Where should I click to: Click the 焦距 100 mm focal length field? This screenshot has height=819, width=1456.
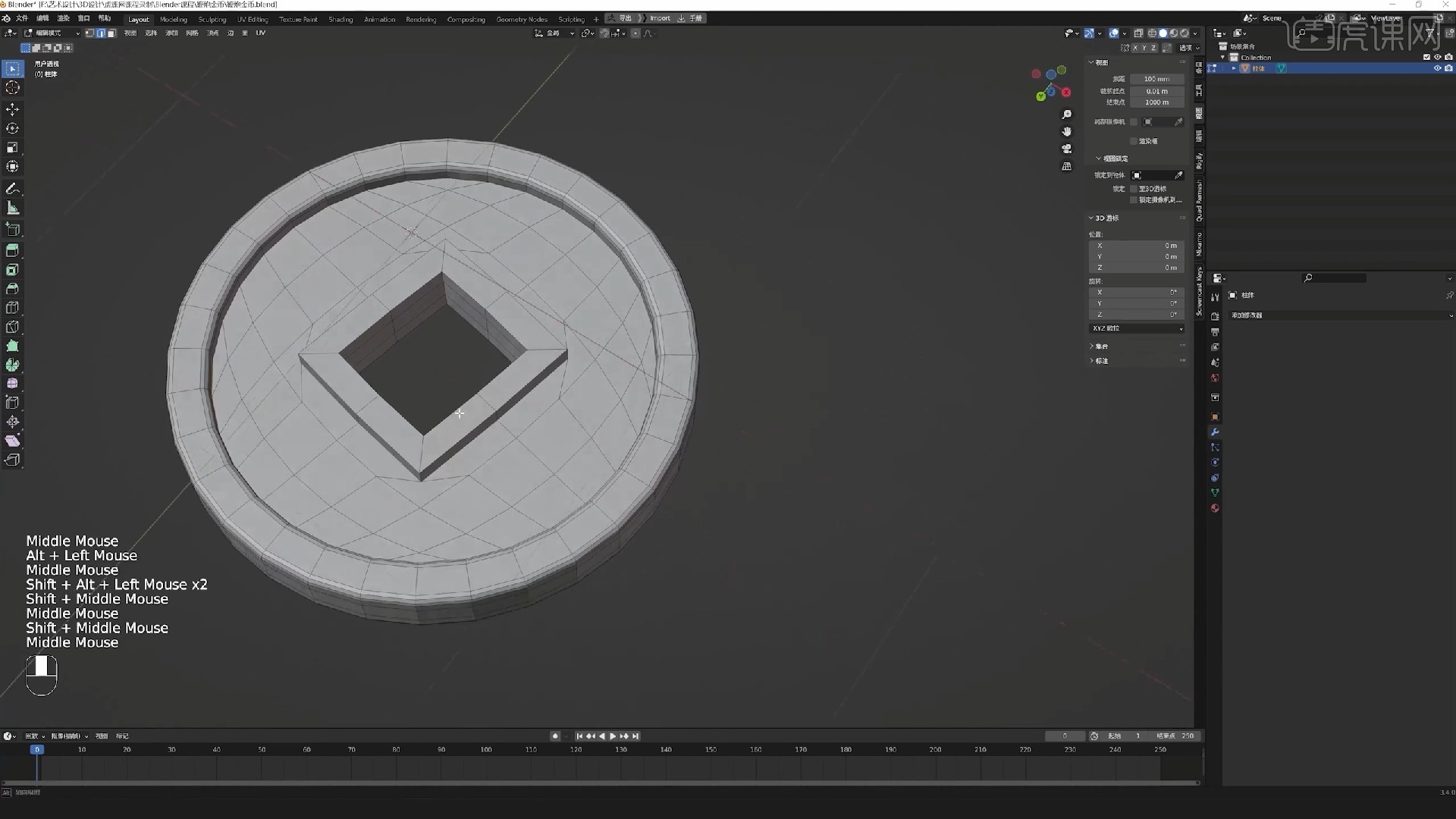pyautogui.click(x=1156, y=79)
